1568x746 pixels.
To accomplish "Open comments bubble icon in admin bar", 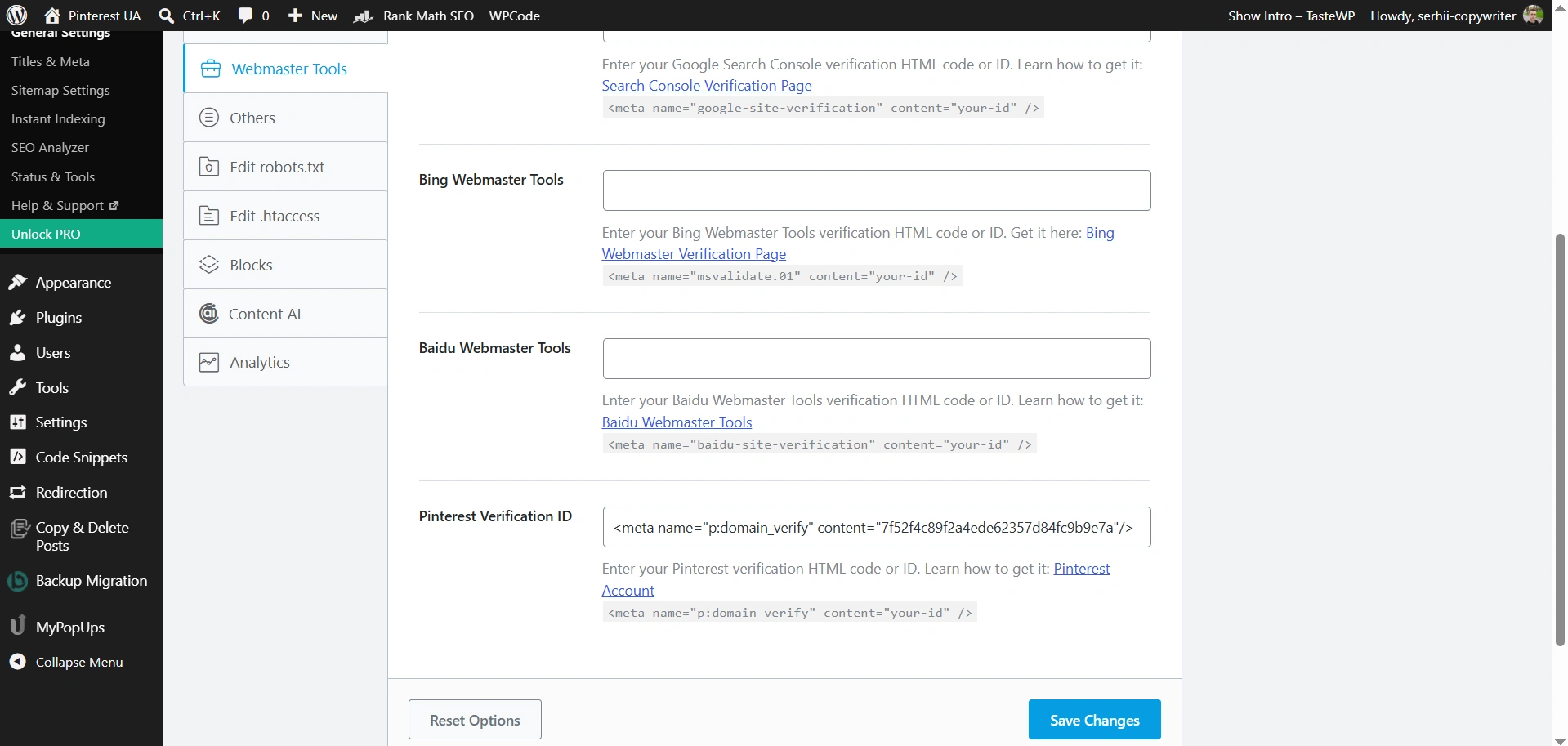I will pos(245,16).
